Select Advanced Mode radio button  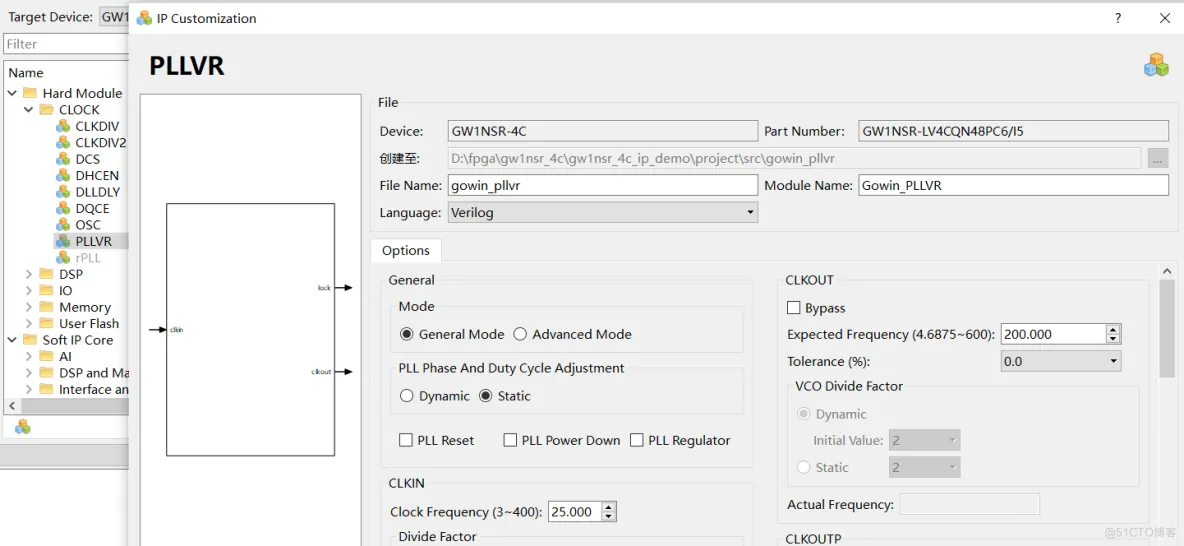520,334
